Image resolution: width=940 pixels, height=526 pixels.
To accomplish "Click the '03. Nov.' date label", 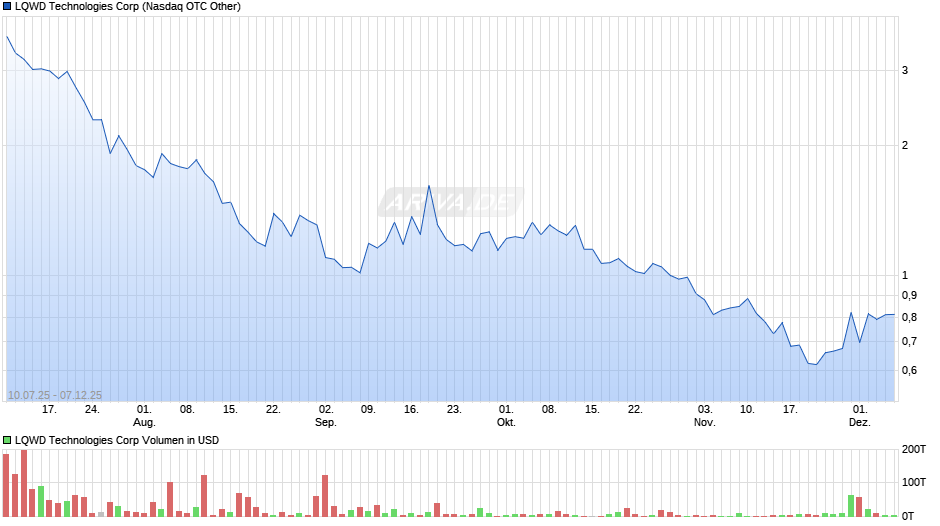I will [704, 416].
